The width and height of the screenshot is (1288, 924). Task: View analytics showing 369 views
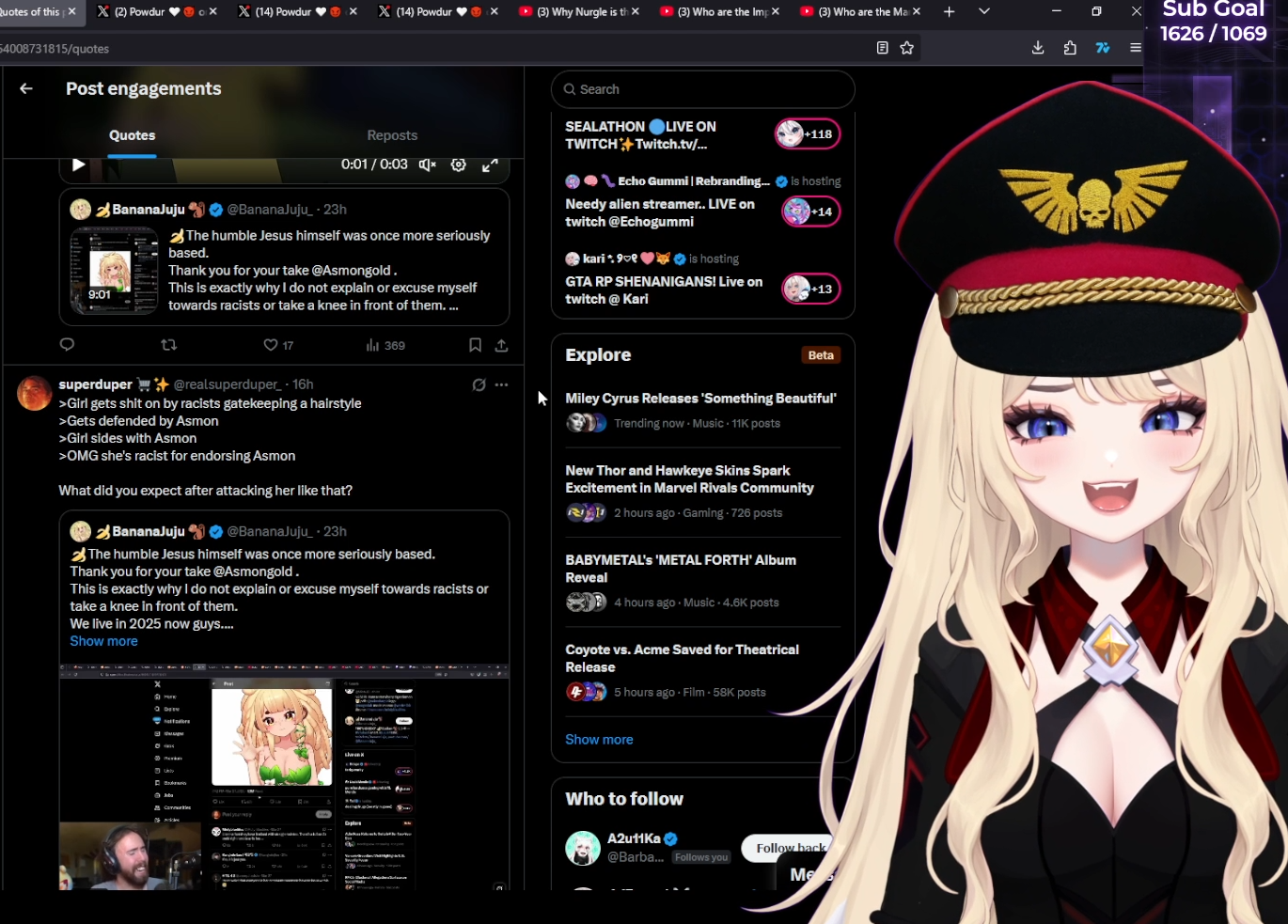(x=385, y=345)
